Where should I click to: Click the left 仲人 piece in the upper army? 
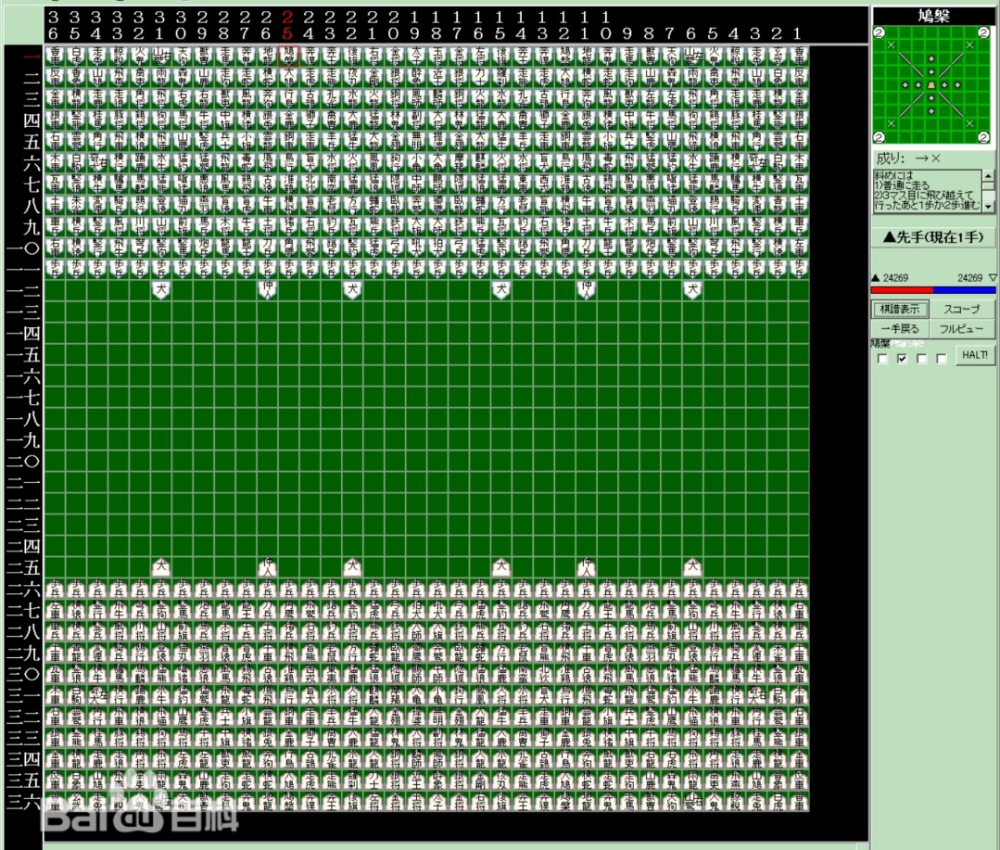click(x=267, y=289)
